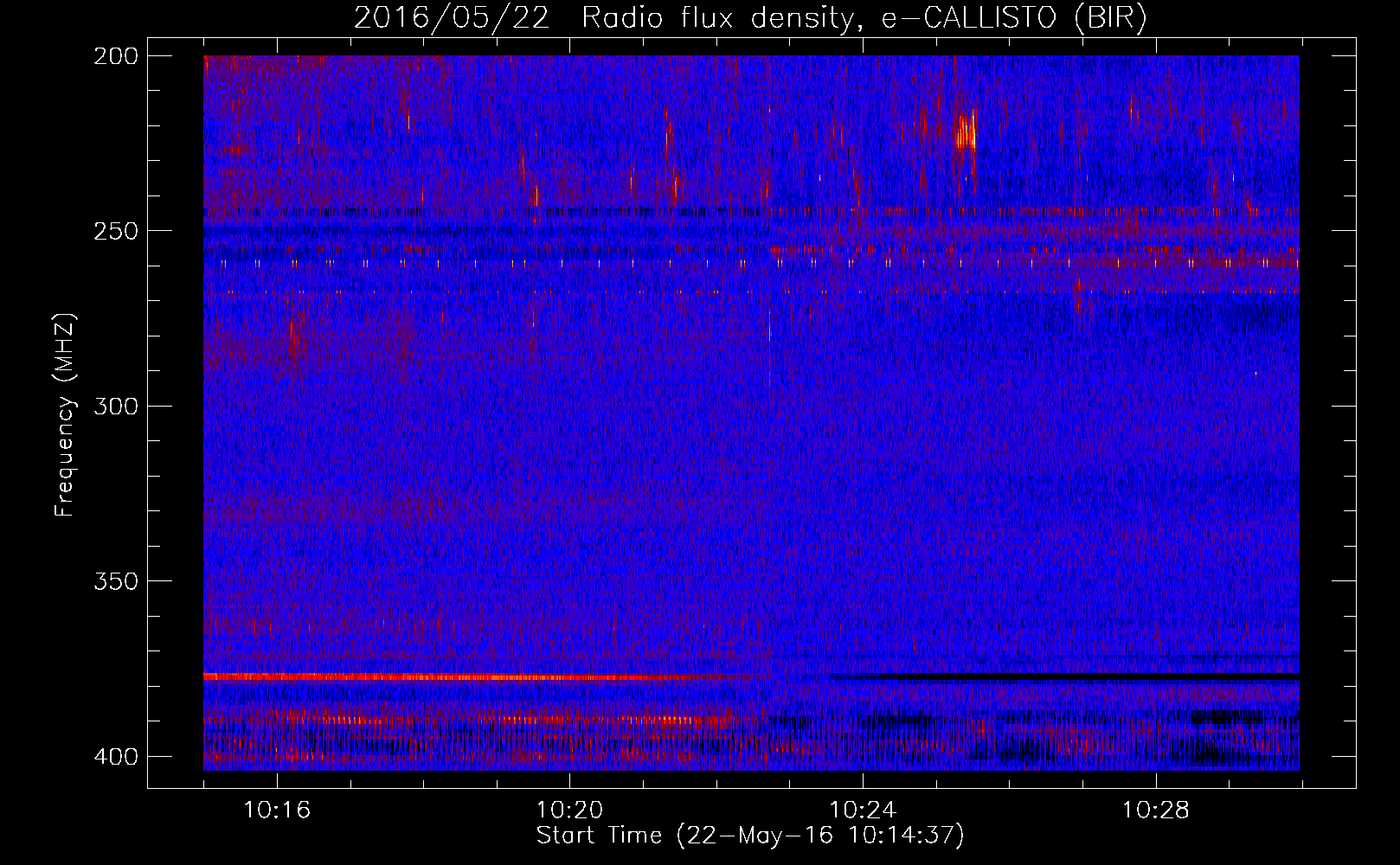Click the 200 frequency tick label
This screenshot has width=1400, height=865.
coord(115,56)
